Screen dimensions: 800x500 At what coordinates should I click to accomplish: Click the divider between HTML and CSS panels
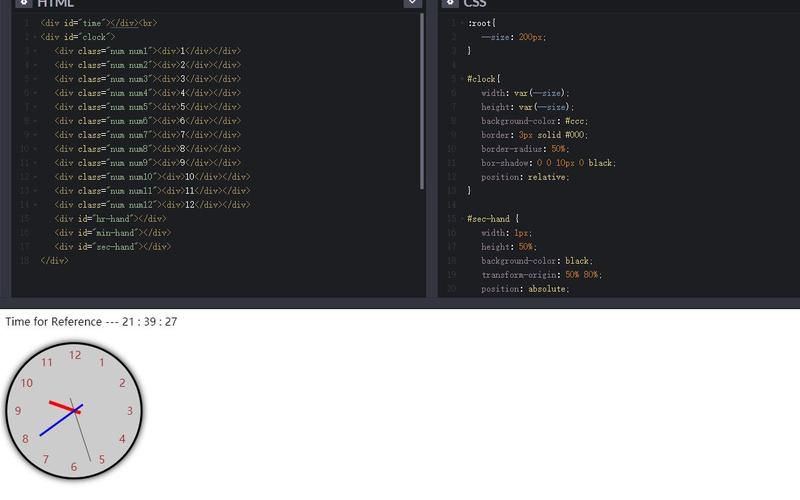[432, 150]
